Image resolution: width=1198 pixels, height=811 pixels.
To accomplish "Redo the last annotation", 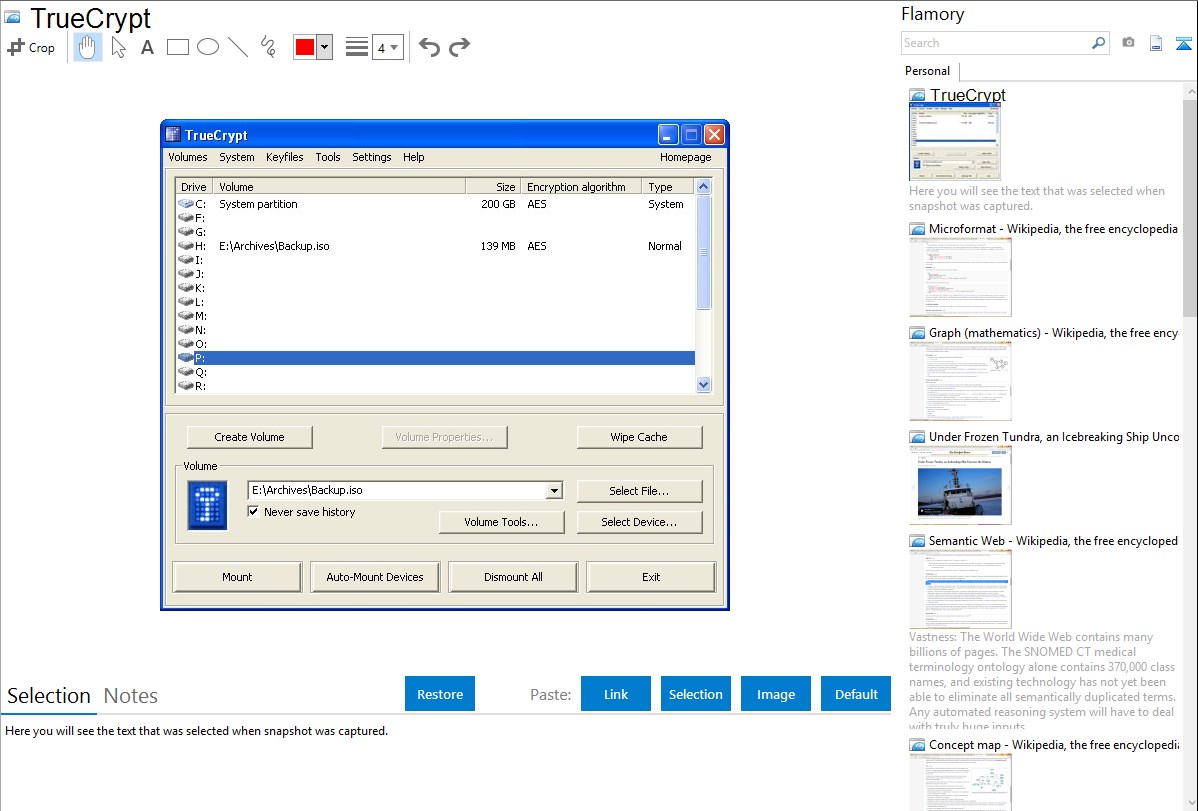I will [459, 47].
